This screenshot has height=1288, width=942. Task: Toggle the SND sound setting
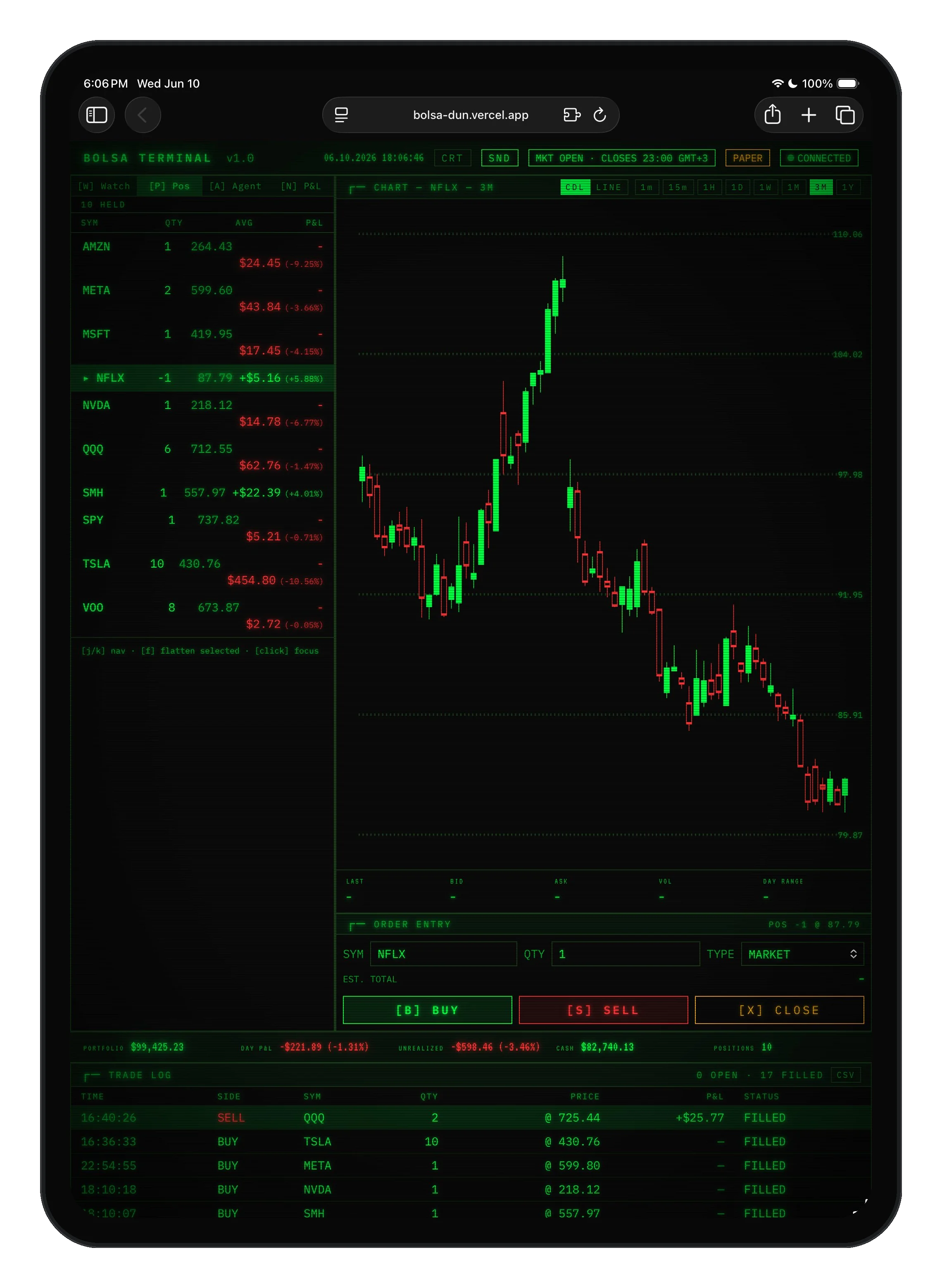coord(499,158)
